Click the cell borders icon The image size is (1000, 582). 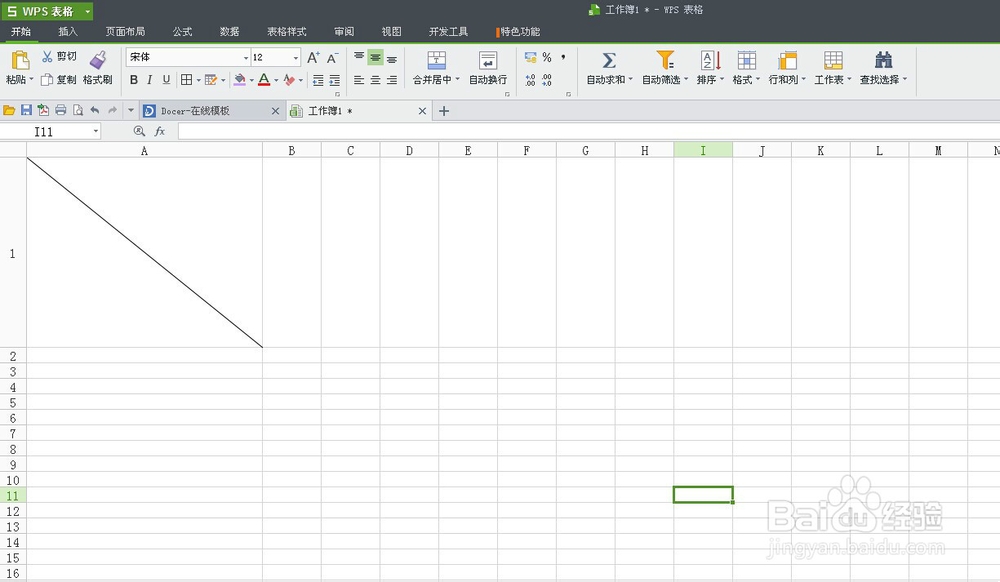pyautogui.click(x=186, y=80)
